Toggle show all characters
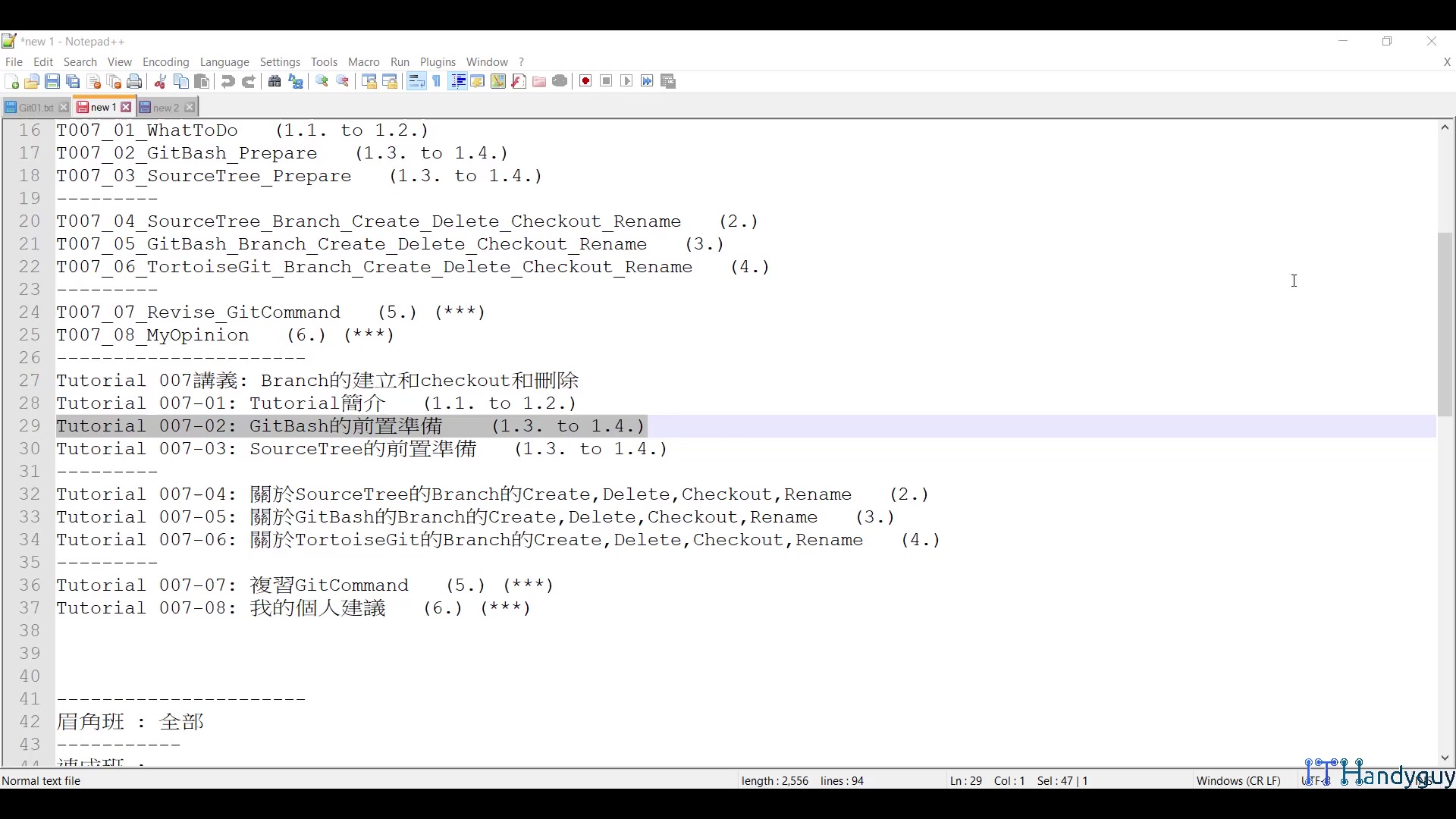The image size is (1456, 819). pyautogui.click(x=436, y=81)
